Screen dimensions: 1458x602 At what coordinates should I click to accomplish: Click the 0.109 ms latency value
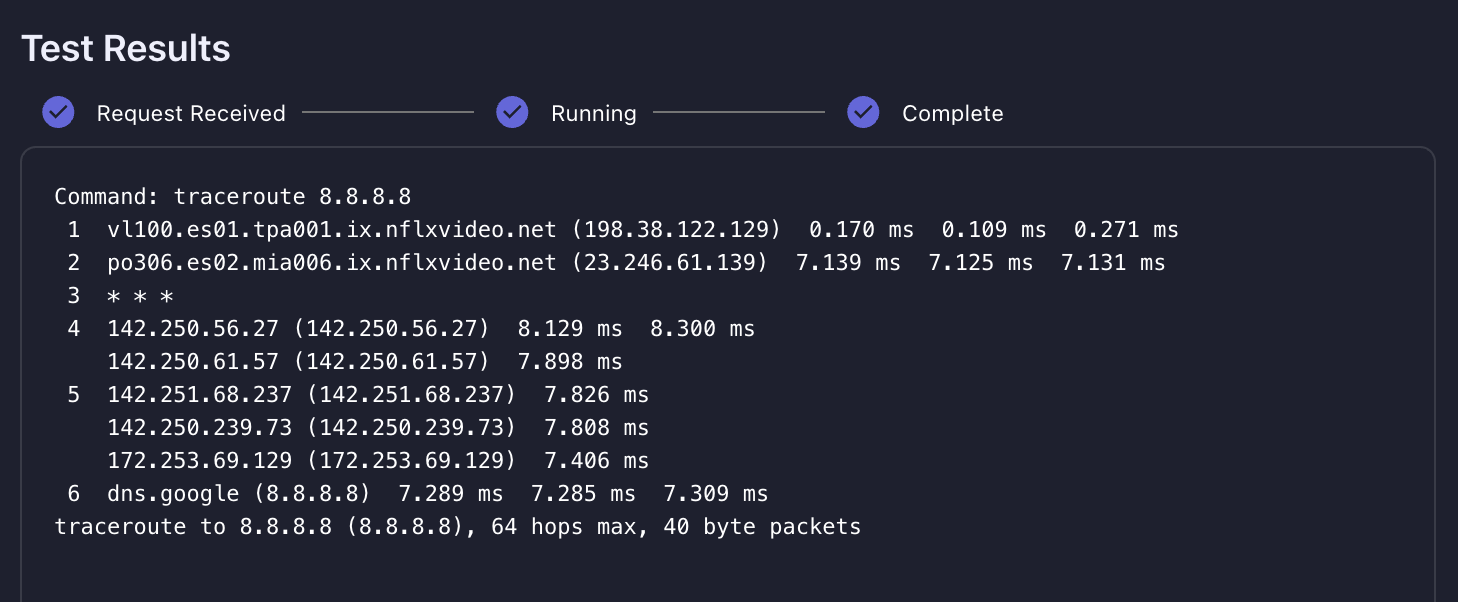point(994,230)
